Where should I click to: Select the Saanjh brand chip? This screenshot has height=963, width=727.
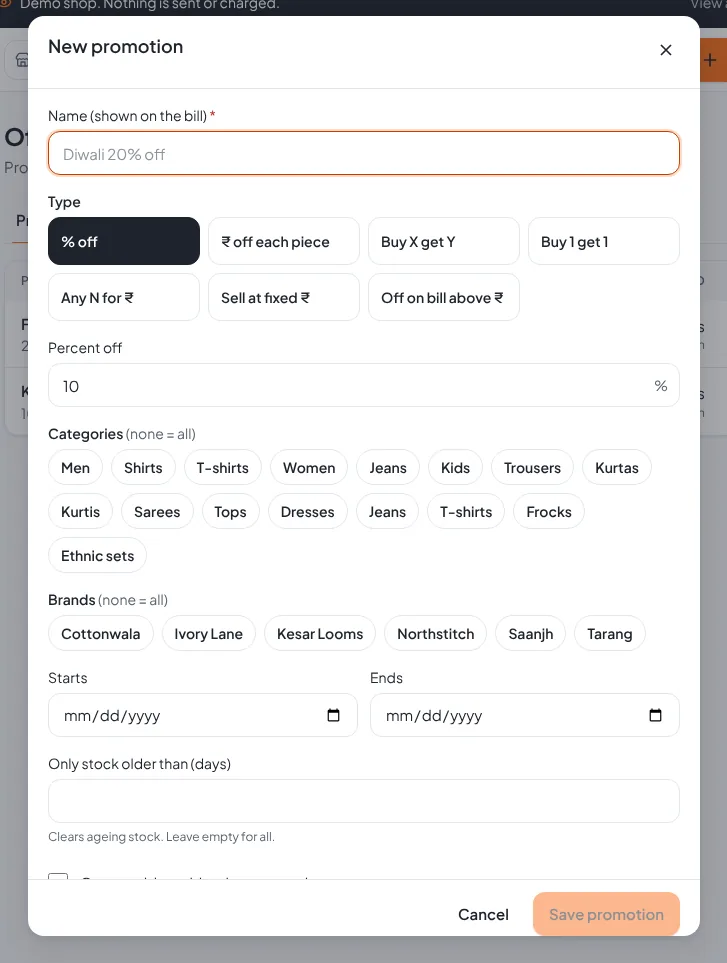pos(531,633)
